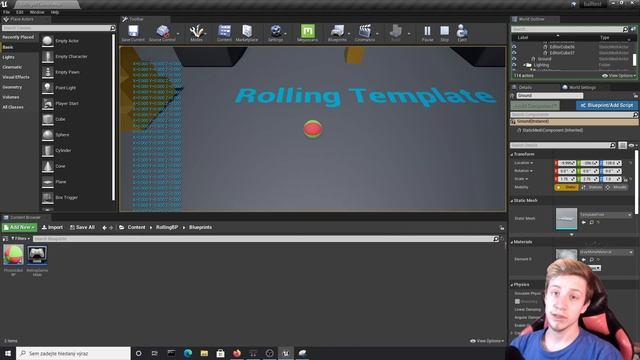Set mobility to Movable
640x360 pixels.
click(616, 187)
